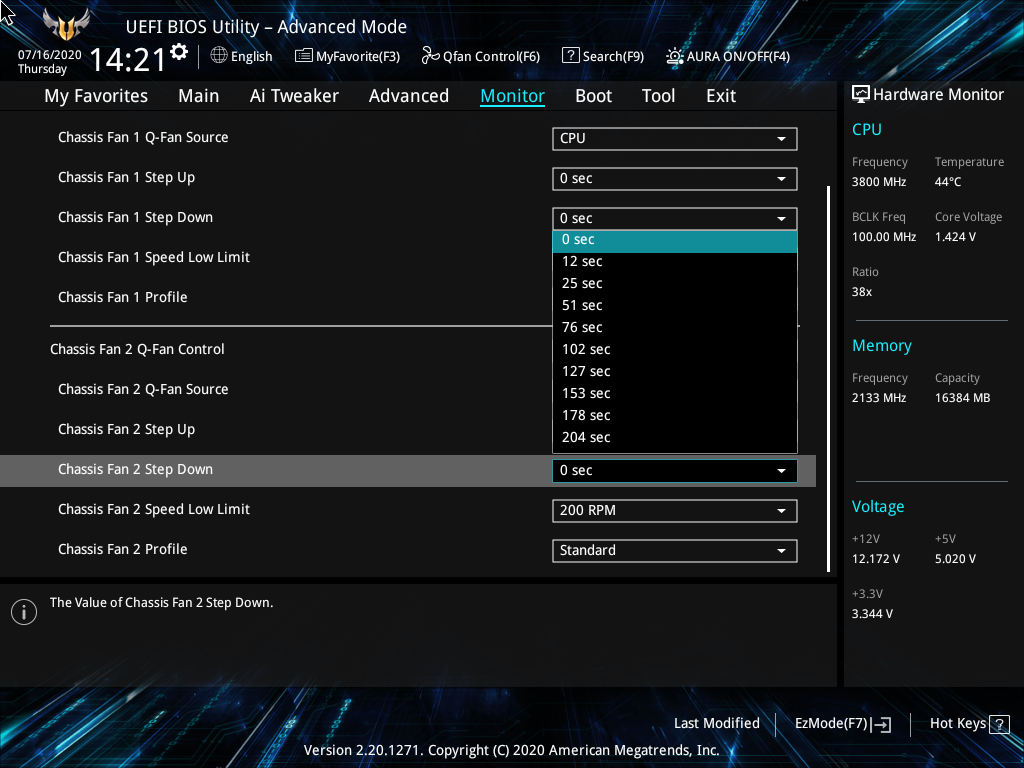The height and width of the screenshot is (768, 1024).
Task: Open Chassis Fan 2 Speed Low Limit dropdown
Action: coord(675,511)
